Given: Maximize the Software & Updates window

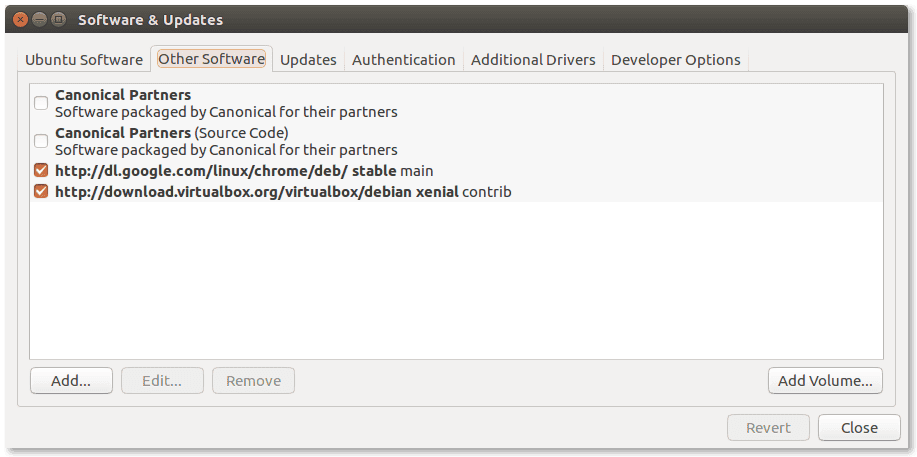Looking at the screenshot, I should pyautogui.click(x=58, y=19).
